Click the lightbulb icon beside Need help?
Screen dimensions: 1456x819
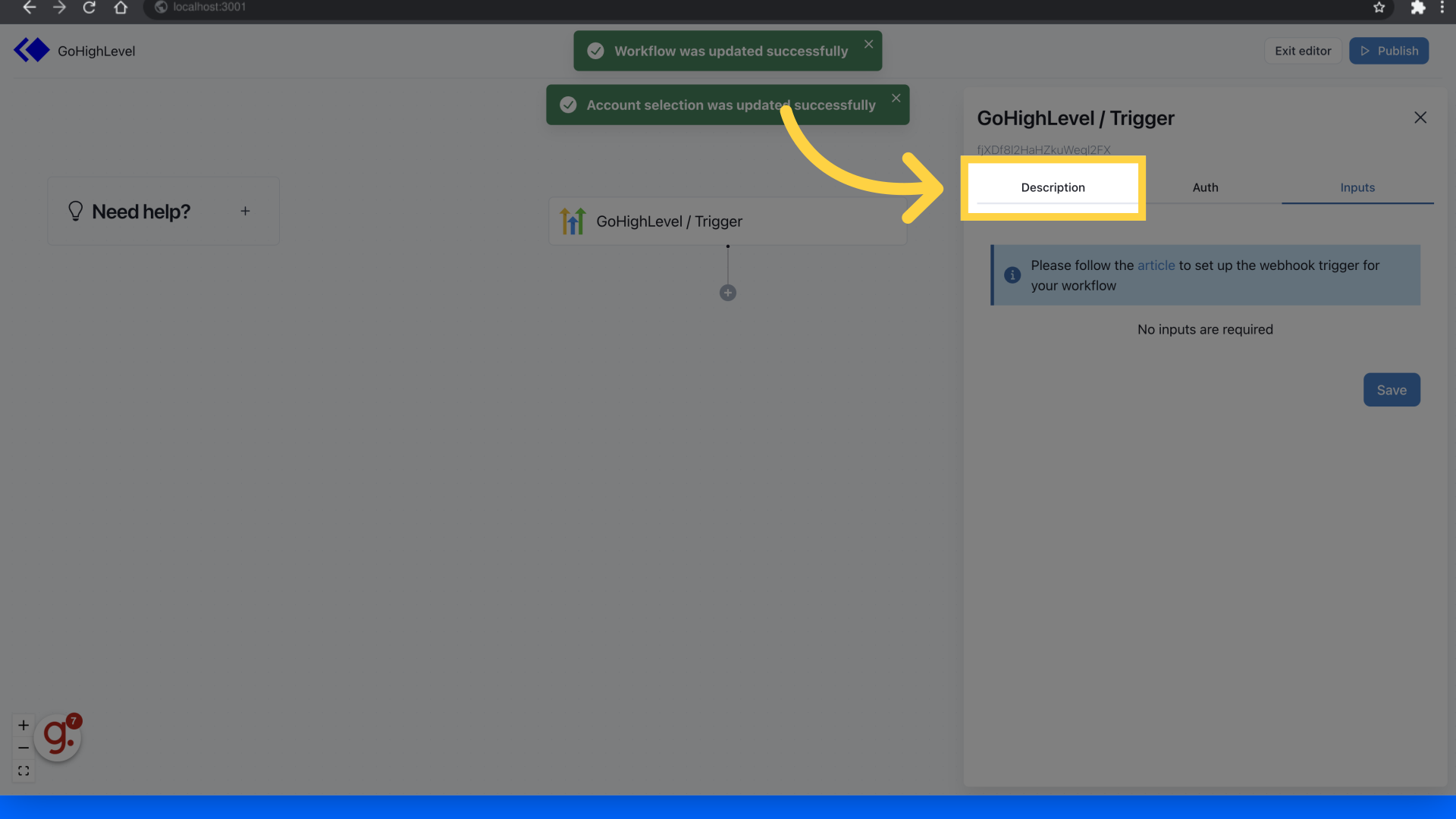[x=75, y=211]
